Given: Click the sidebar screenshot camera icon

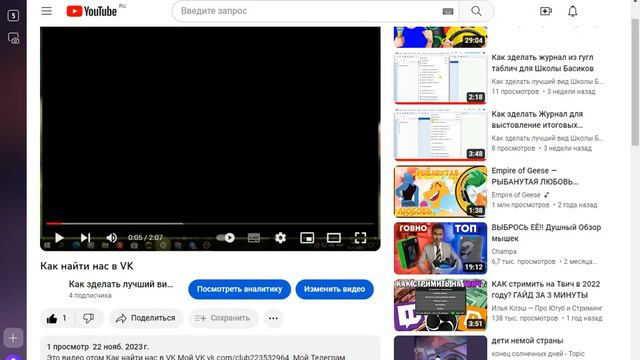Looking at the screenshot, I should pyautogui.click(x=13, y=38).
